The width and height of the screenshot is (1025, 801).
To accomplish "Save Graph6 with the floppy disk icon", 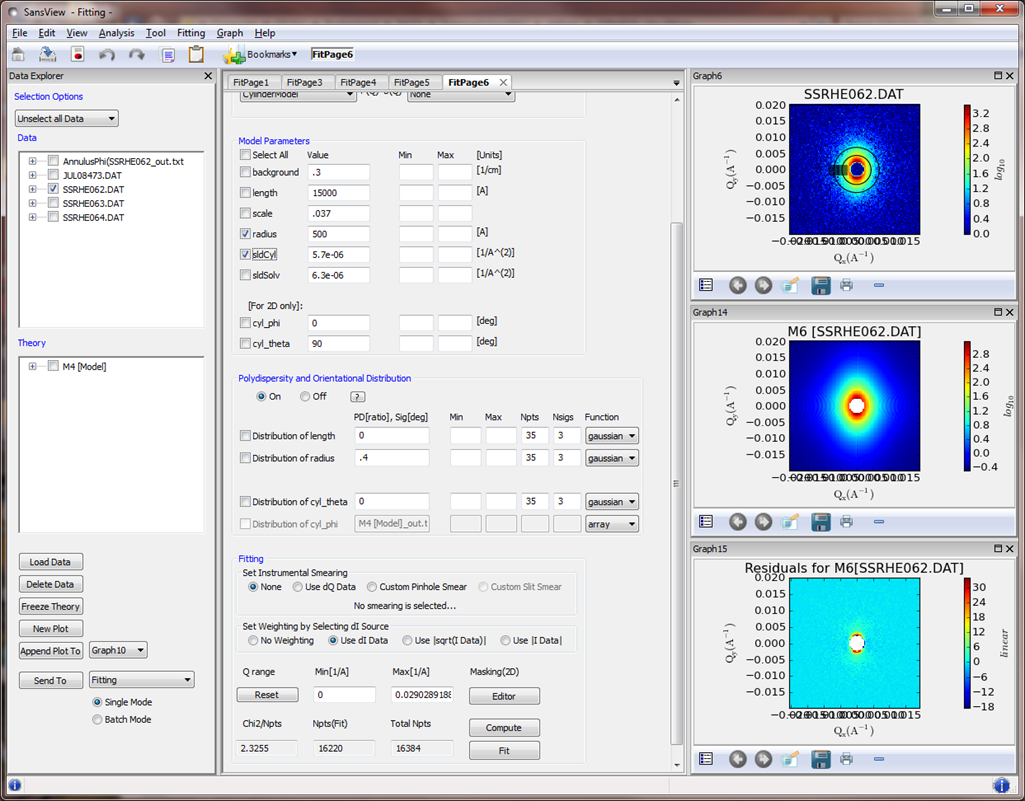I will click(820, 285).
